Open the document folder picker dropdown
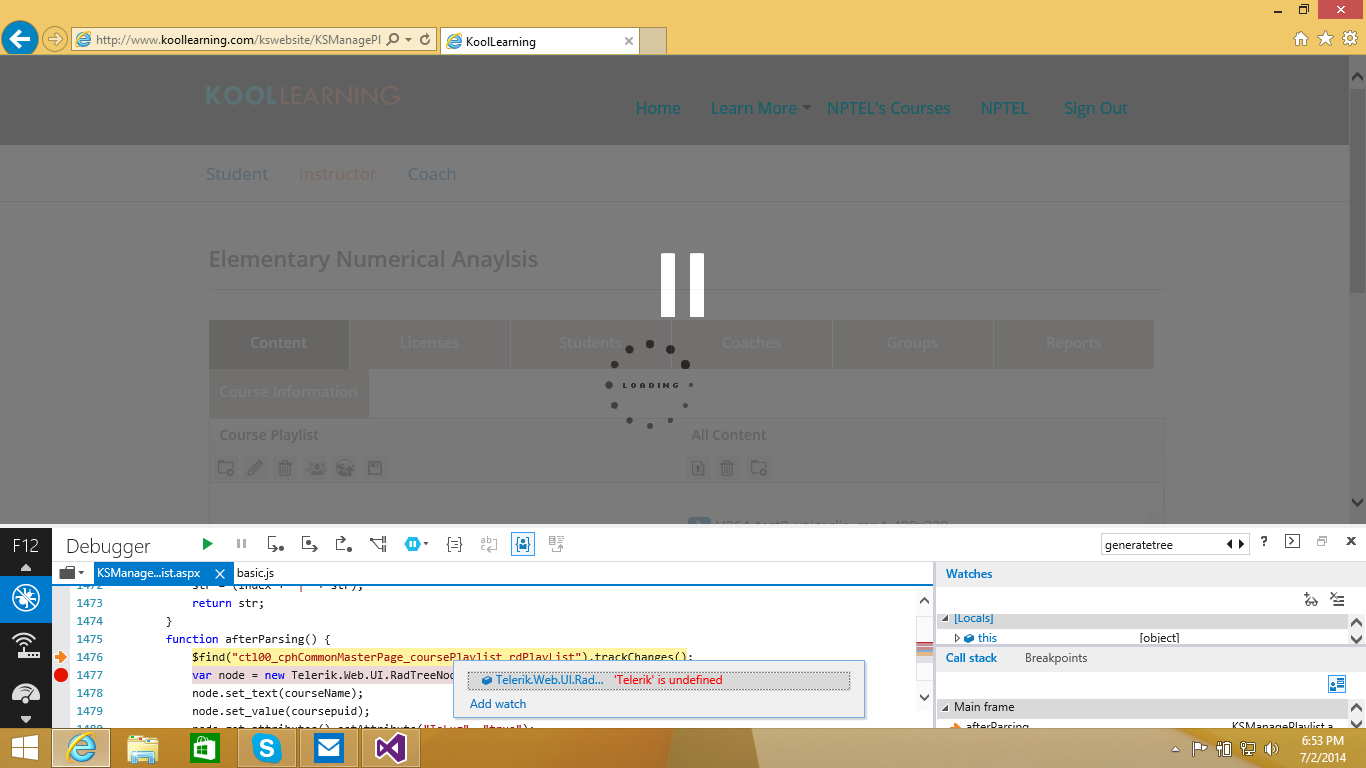This screenshot has width=1366, height=768. pyautogui.click(x=71, y=573)
